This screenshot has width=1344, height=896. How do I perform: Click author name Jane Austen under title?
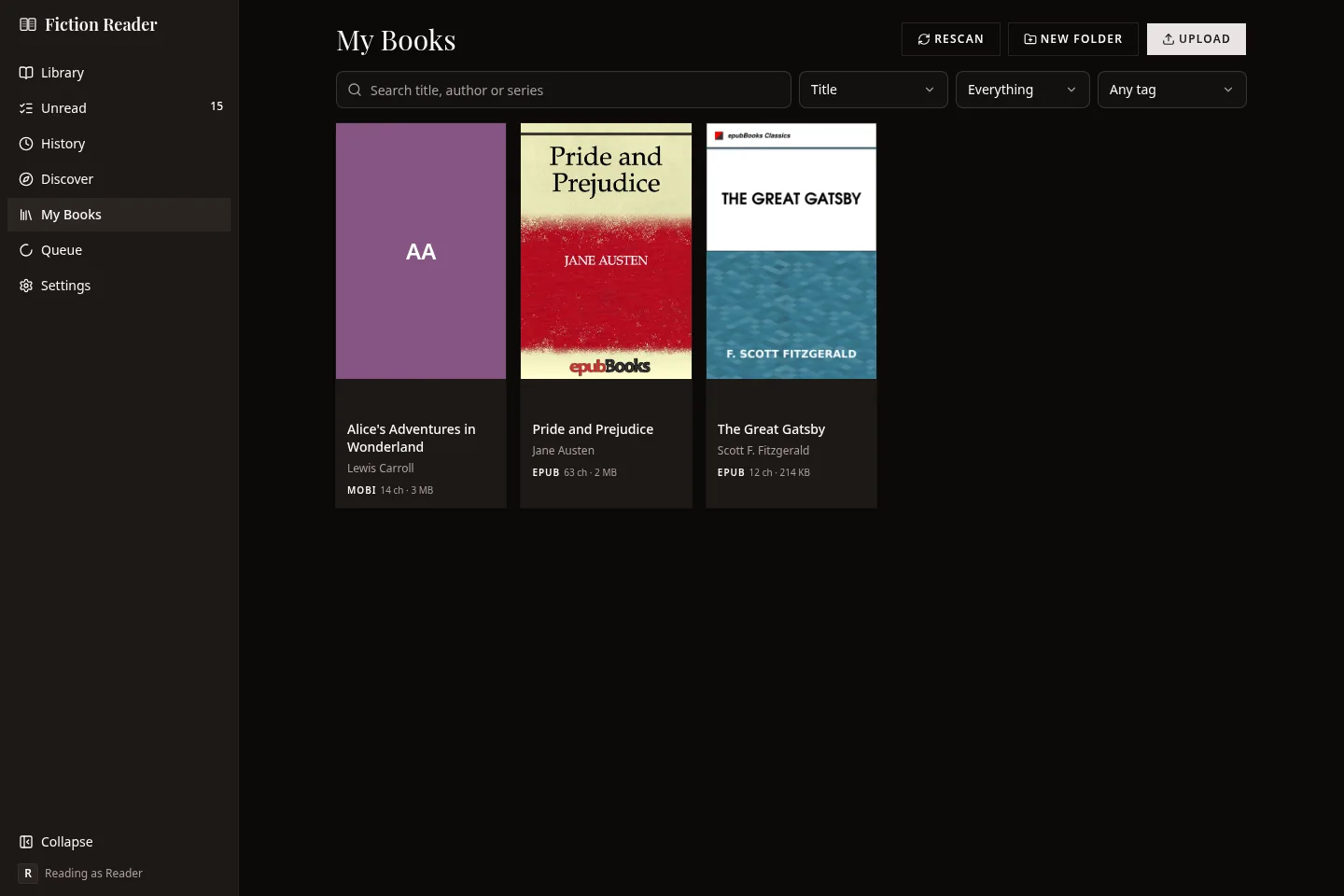click(x=563, y=451)
